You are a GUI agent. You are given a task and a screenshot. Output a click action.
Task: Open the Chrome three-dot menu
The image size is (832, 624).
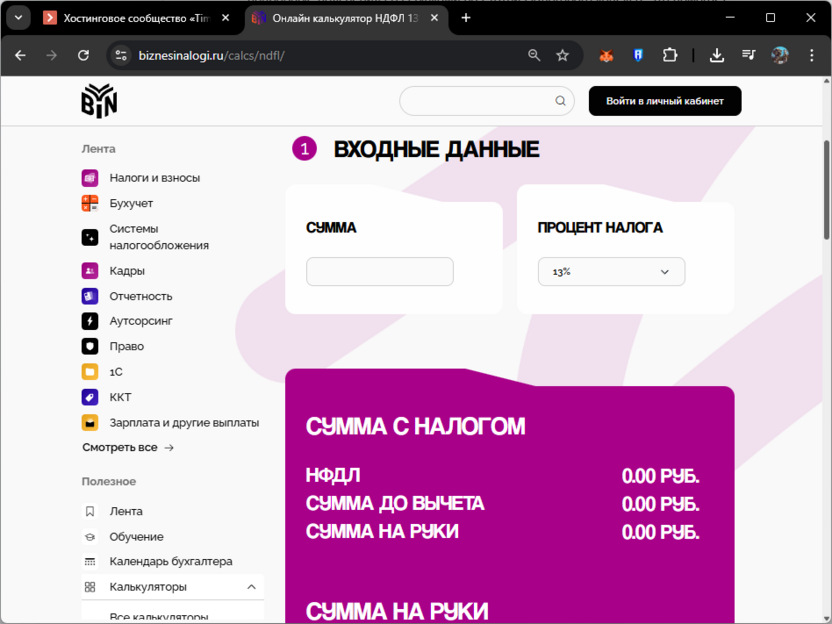coord(814,55)
